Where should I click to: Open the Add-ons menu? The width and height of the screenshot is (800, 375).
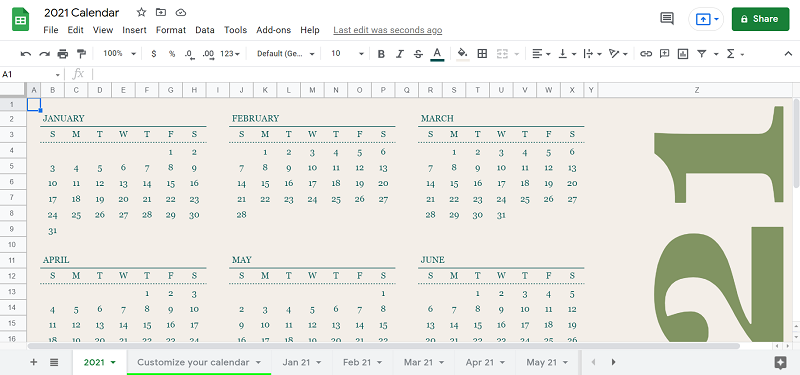point(273,30)
